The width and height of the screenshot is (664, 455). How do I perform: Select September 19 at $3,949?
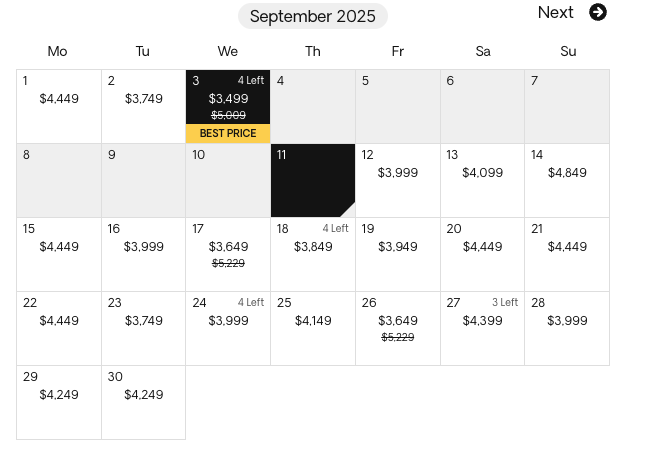coord(398,255)
